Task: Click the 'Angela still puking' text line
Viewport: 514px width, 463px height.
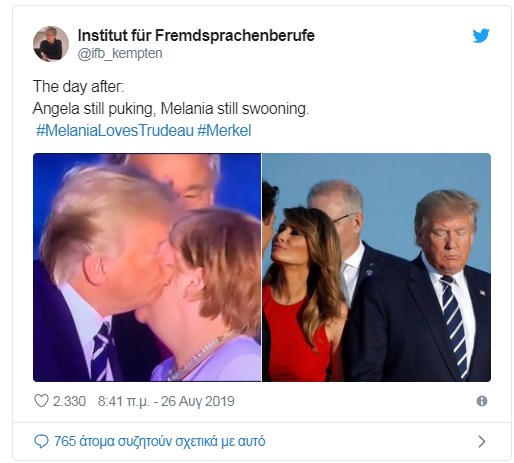Action: tap(171, 109)
